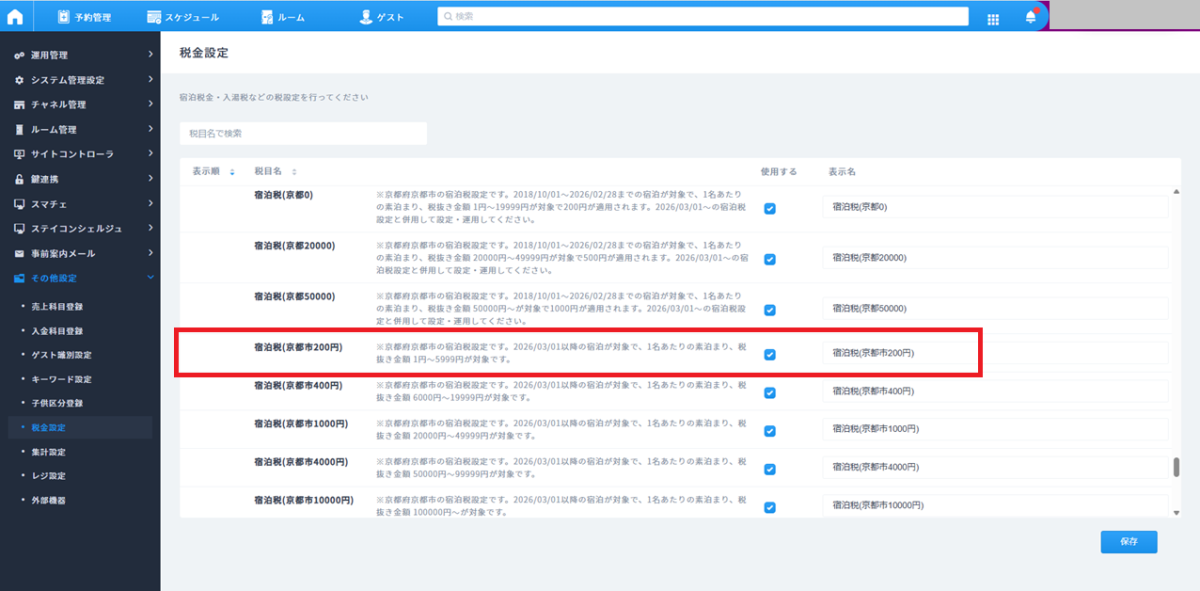This screenshot has width=1200, height=591.
Task: Click the ルーム icon in header
Action: click(267, 17)
